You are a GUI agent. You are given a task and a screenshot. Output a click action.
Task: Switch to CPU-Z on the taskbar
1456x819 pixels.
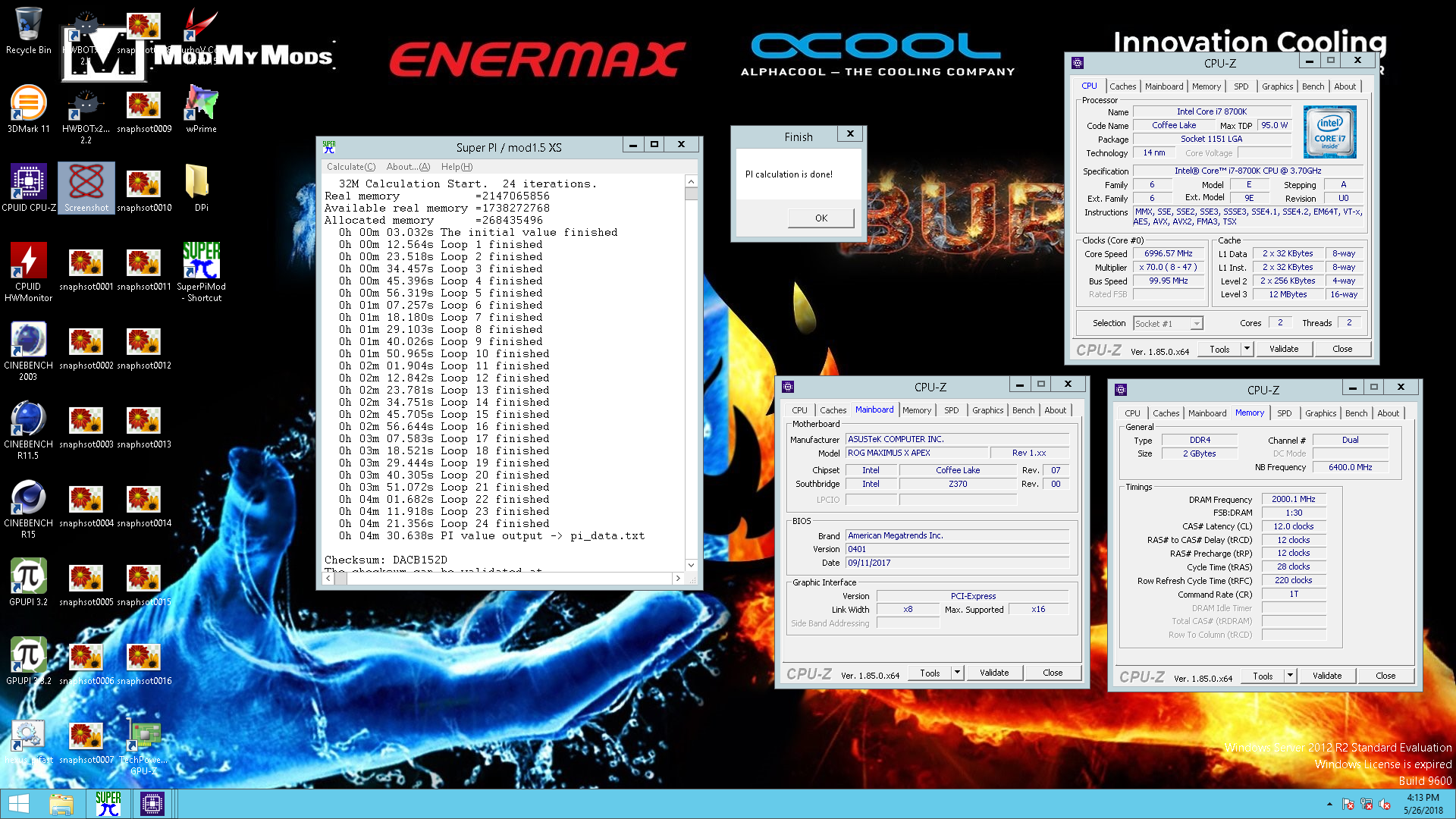(x=152, y=804)
